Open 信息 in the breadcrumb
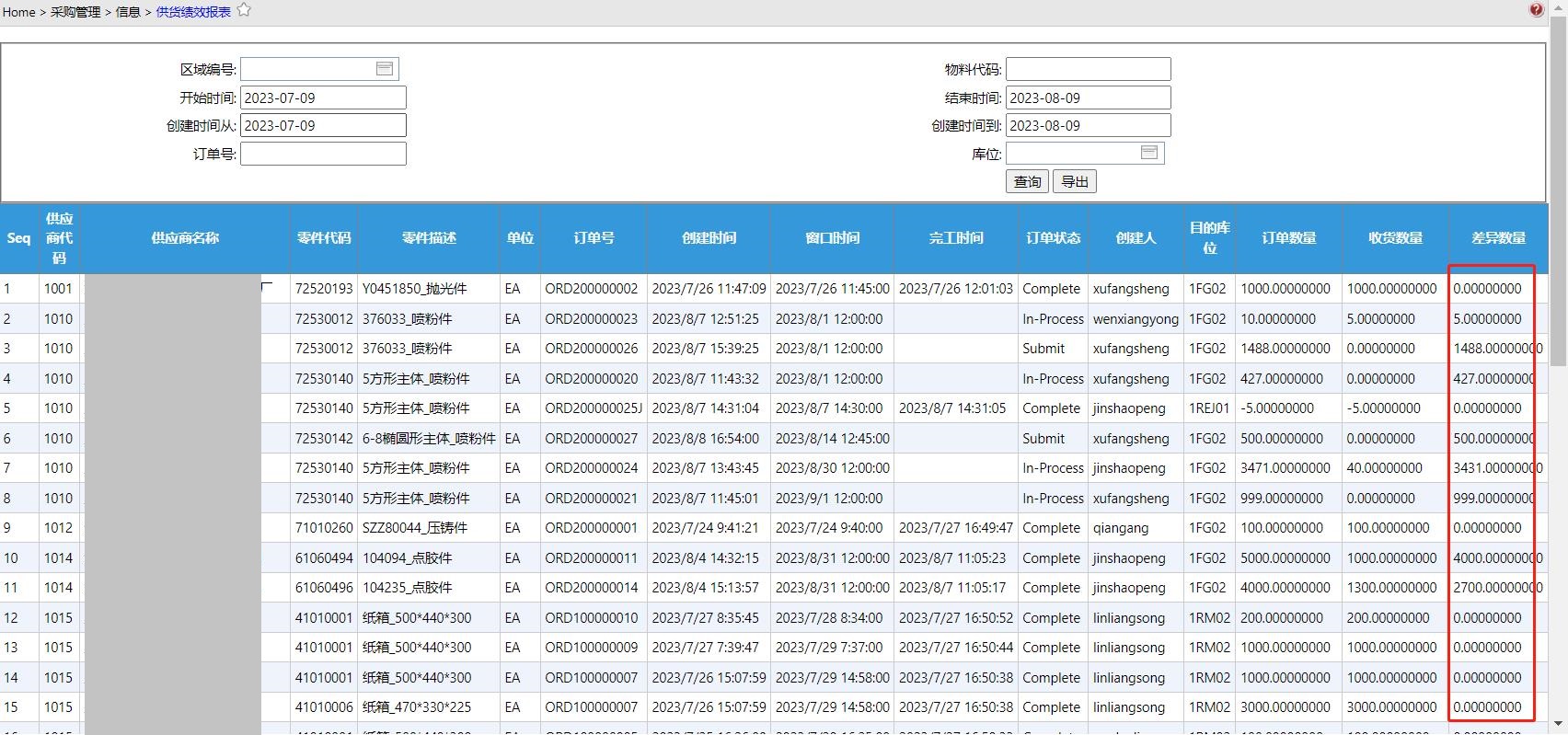This screenshot has height=735, width=1568. point(128,12)
